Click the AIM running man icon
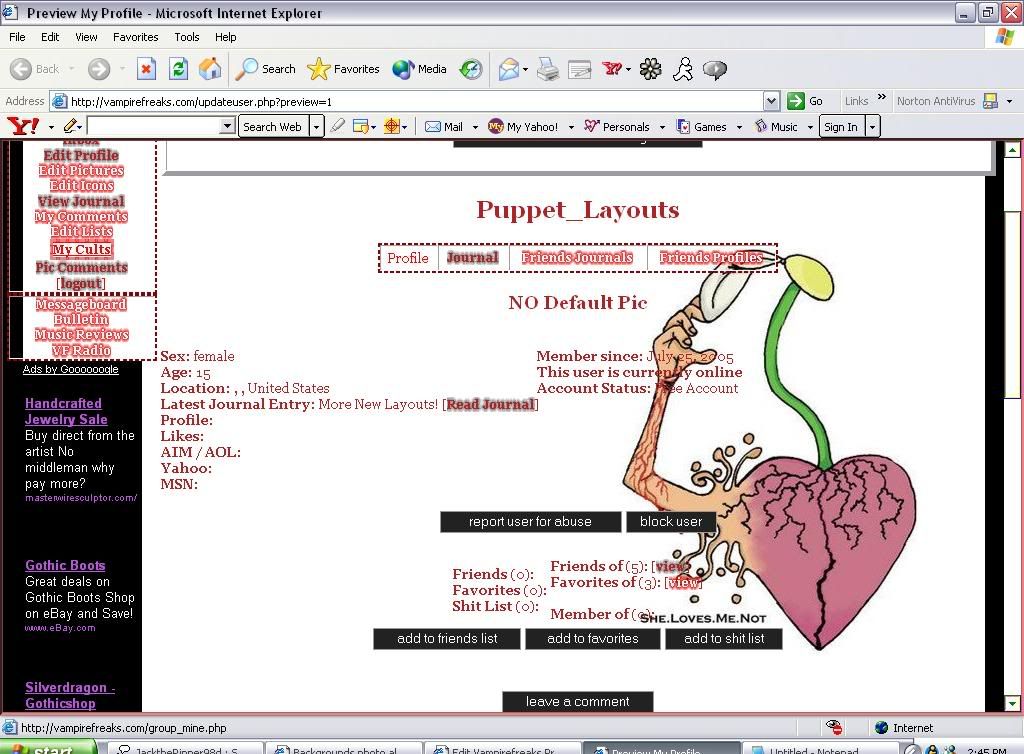The width and height of the screenshot is (1024, 754). (x=683, y=69)
